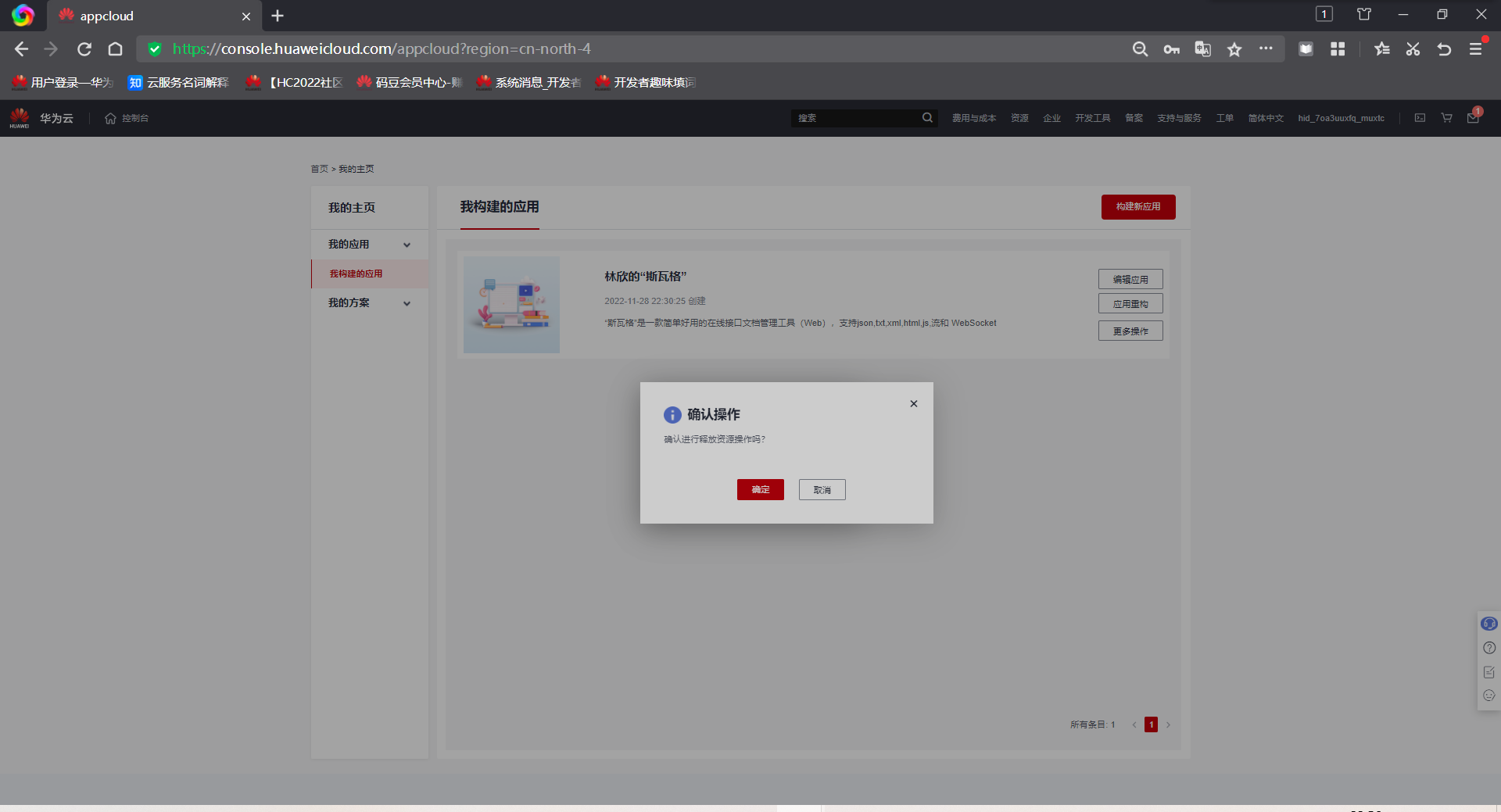Open the CloudShell terminal icon
This screenshot has width=1501, height=812.
[1420, 118]
